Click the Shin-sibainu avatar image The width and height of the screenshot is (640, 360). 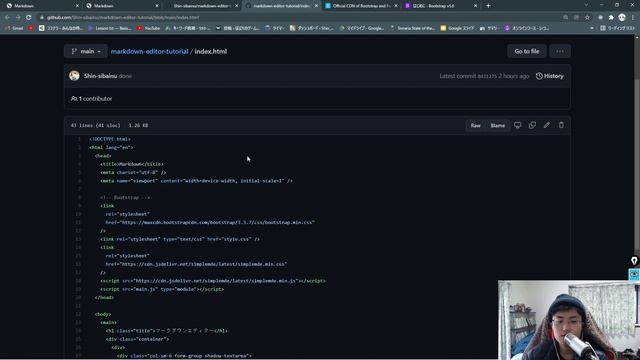click(74, 76)
